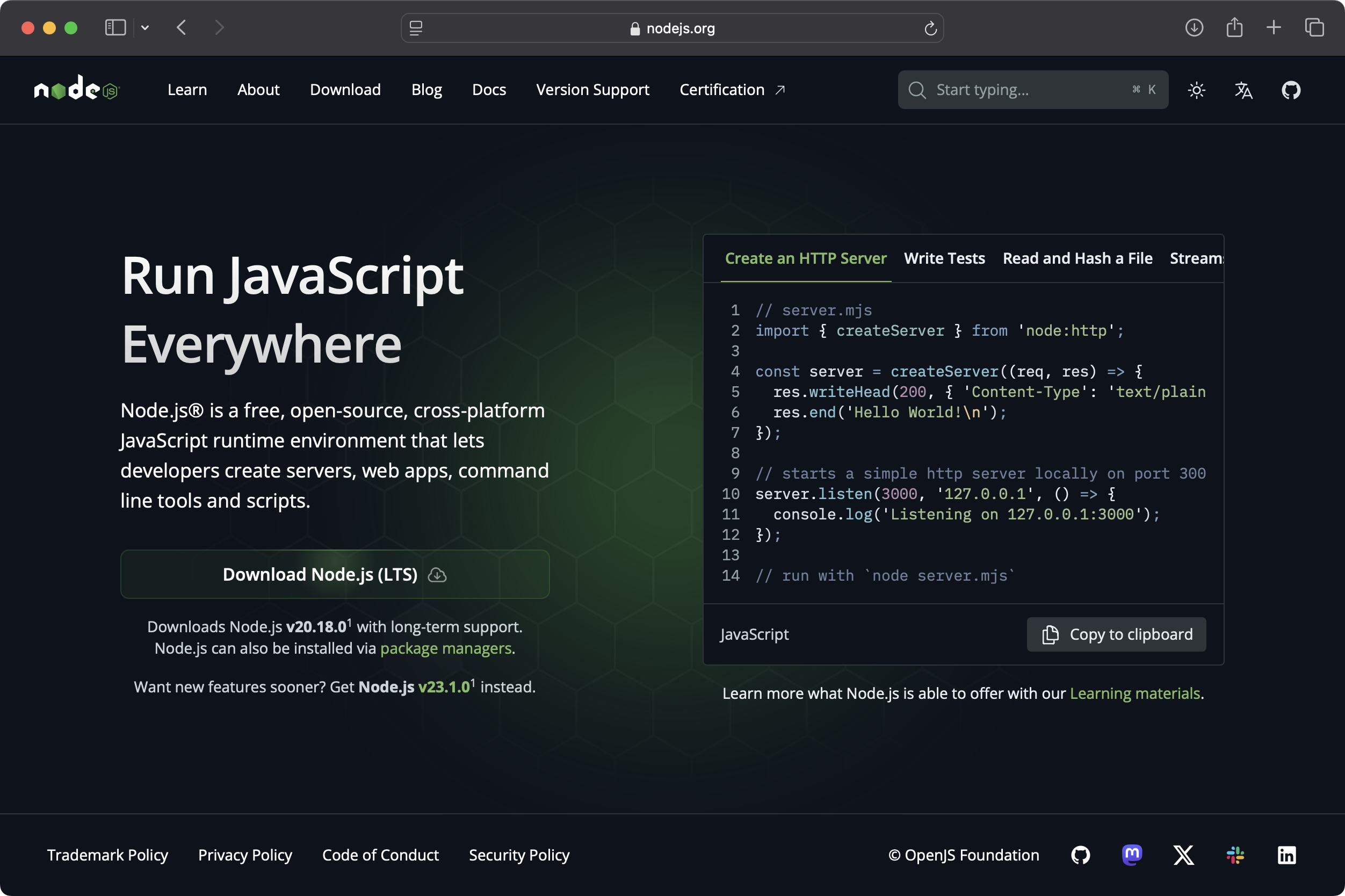Click 'Copy to clipboard' button
The width and height of the screenshot is (1345, 896).
tap(1116, 634)
